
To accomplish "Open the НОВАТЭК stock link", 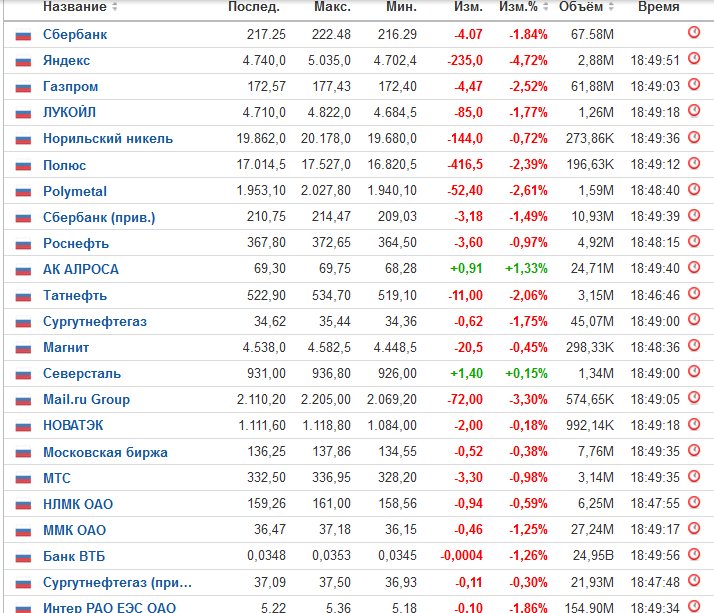I will (73, 425).
